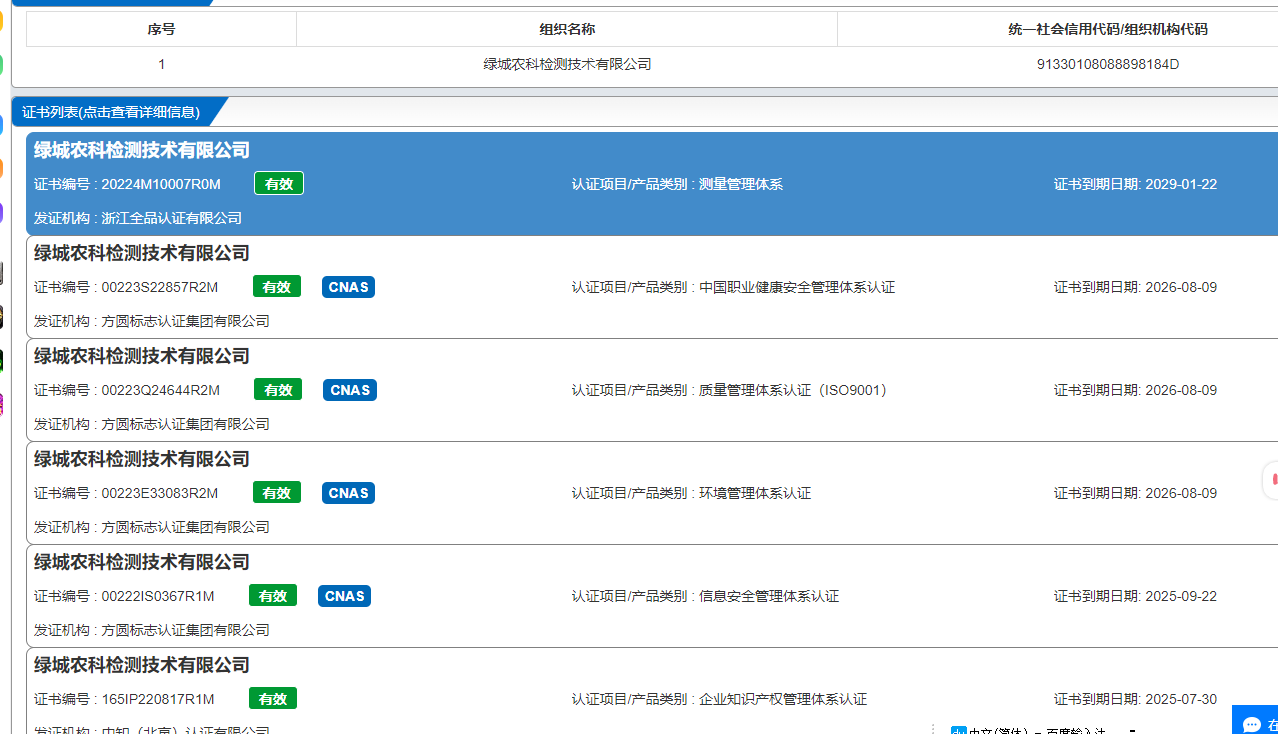Open certificate title for 环境管理体系认证 entry
This screenshot has width=1278, height=734.
[x=142, y=459]
